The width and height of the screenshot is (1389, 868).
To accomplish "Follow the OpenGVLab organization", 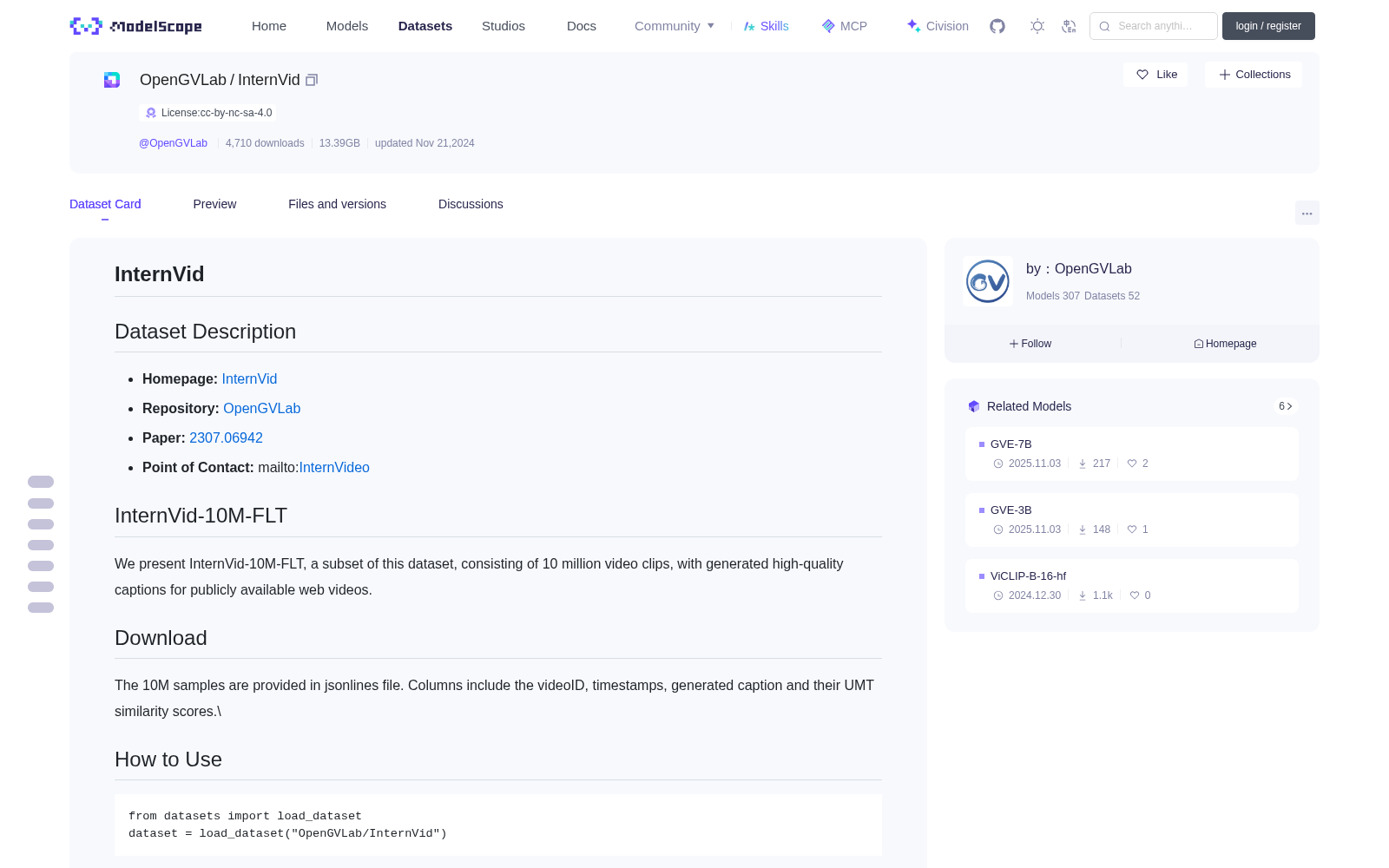I will point(1030,344).
